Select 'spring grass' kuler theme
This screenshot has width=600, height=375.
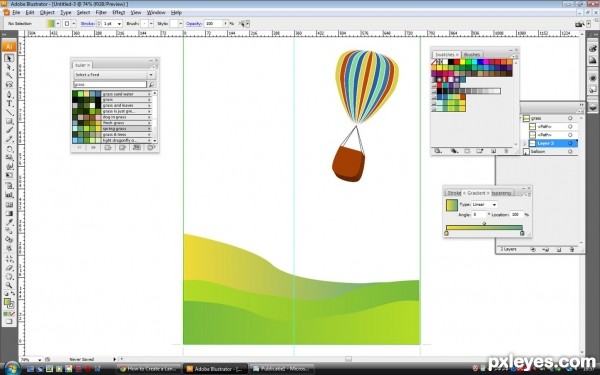112,129
